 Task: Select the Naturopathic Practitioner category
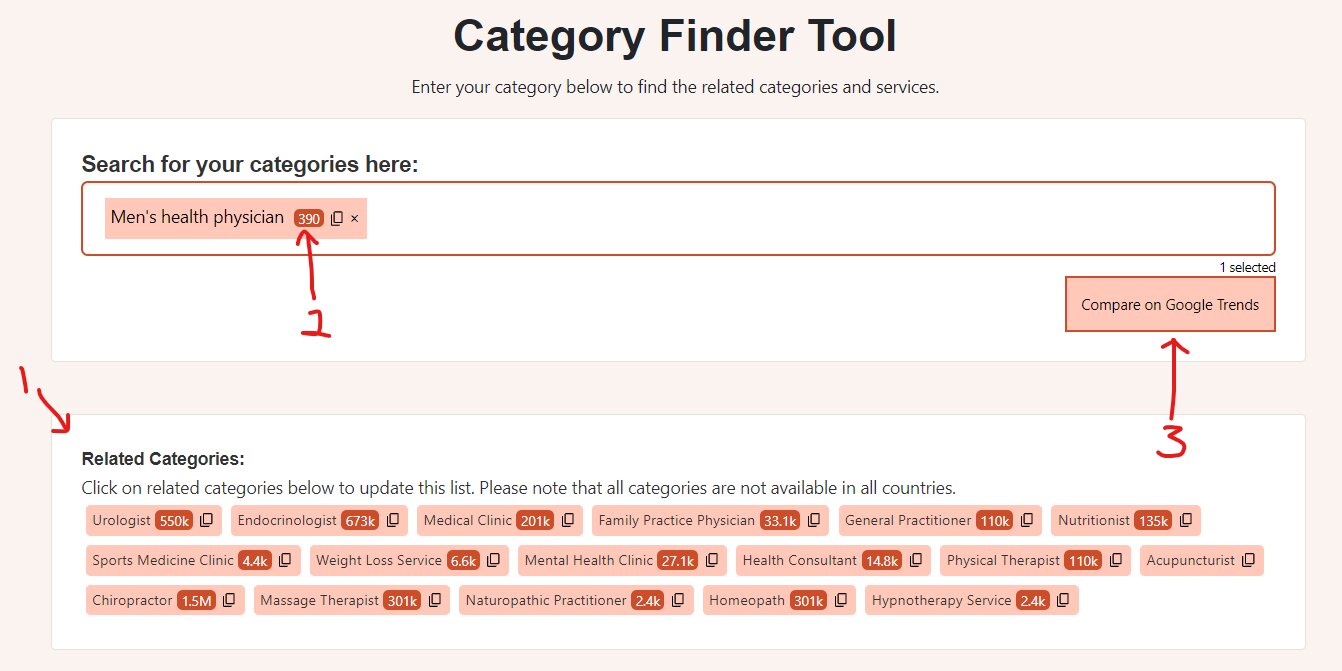click(x=546, y=600)
